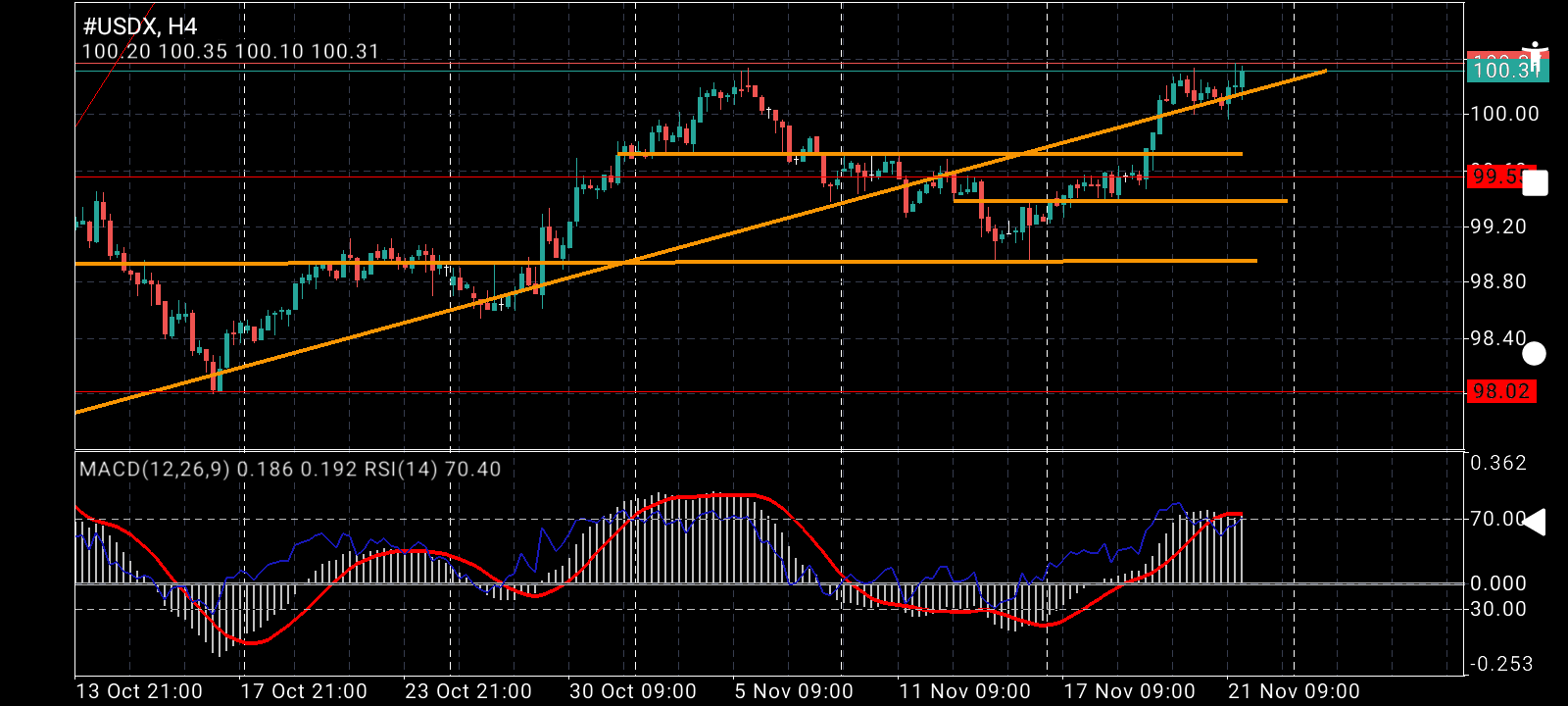Tap the red 98.02 price label
Screen dimensions: 1568x706
(1501, 391)
